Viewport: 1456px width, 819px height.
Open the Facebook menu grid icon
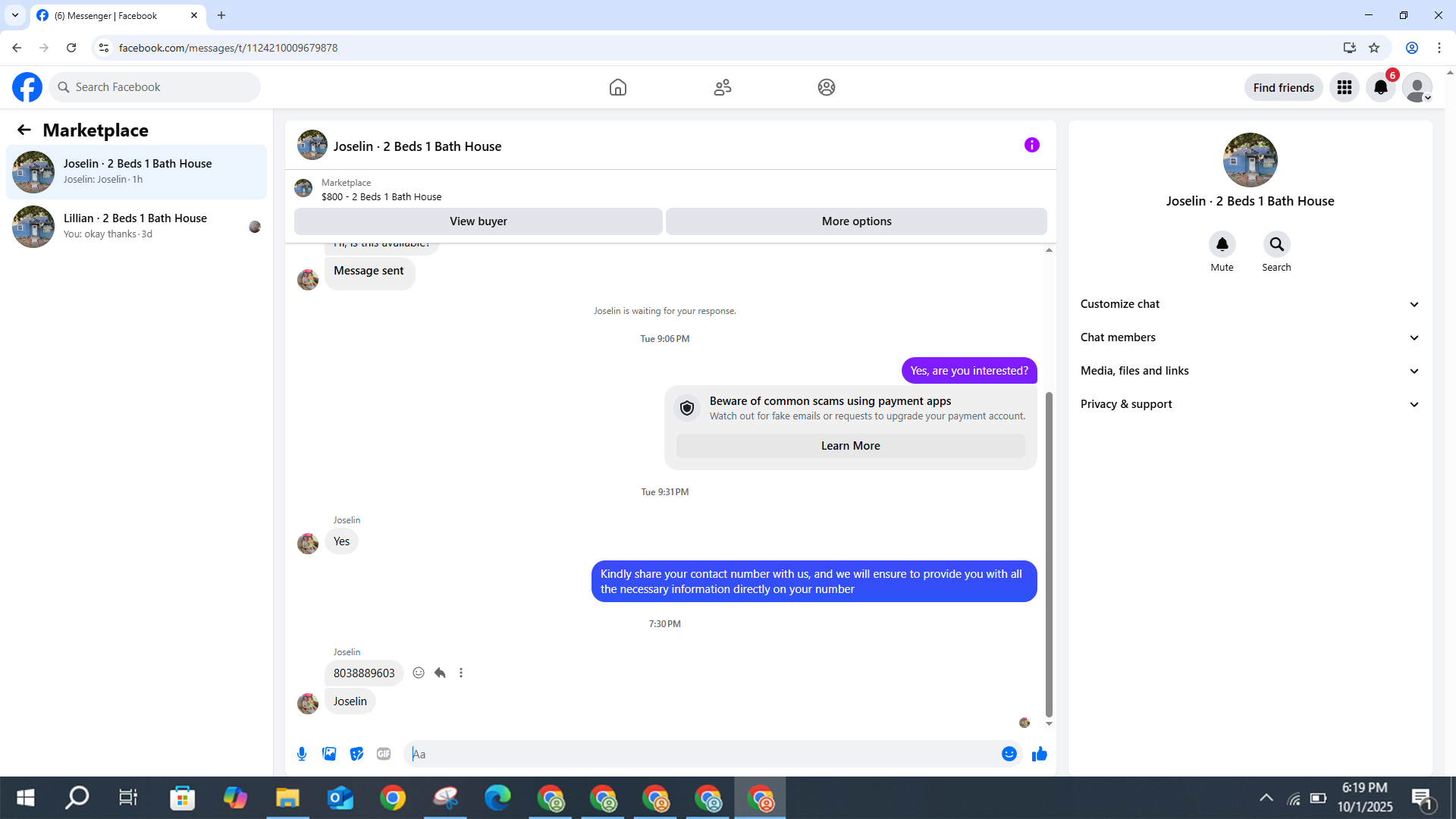1345,87
